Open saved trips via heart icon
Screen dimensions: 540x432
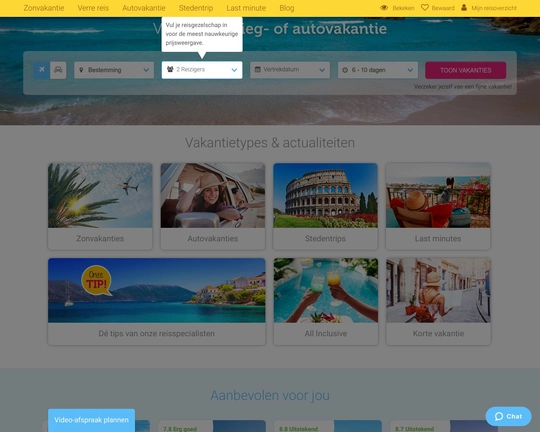[x=425, y=7]
